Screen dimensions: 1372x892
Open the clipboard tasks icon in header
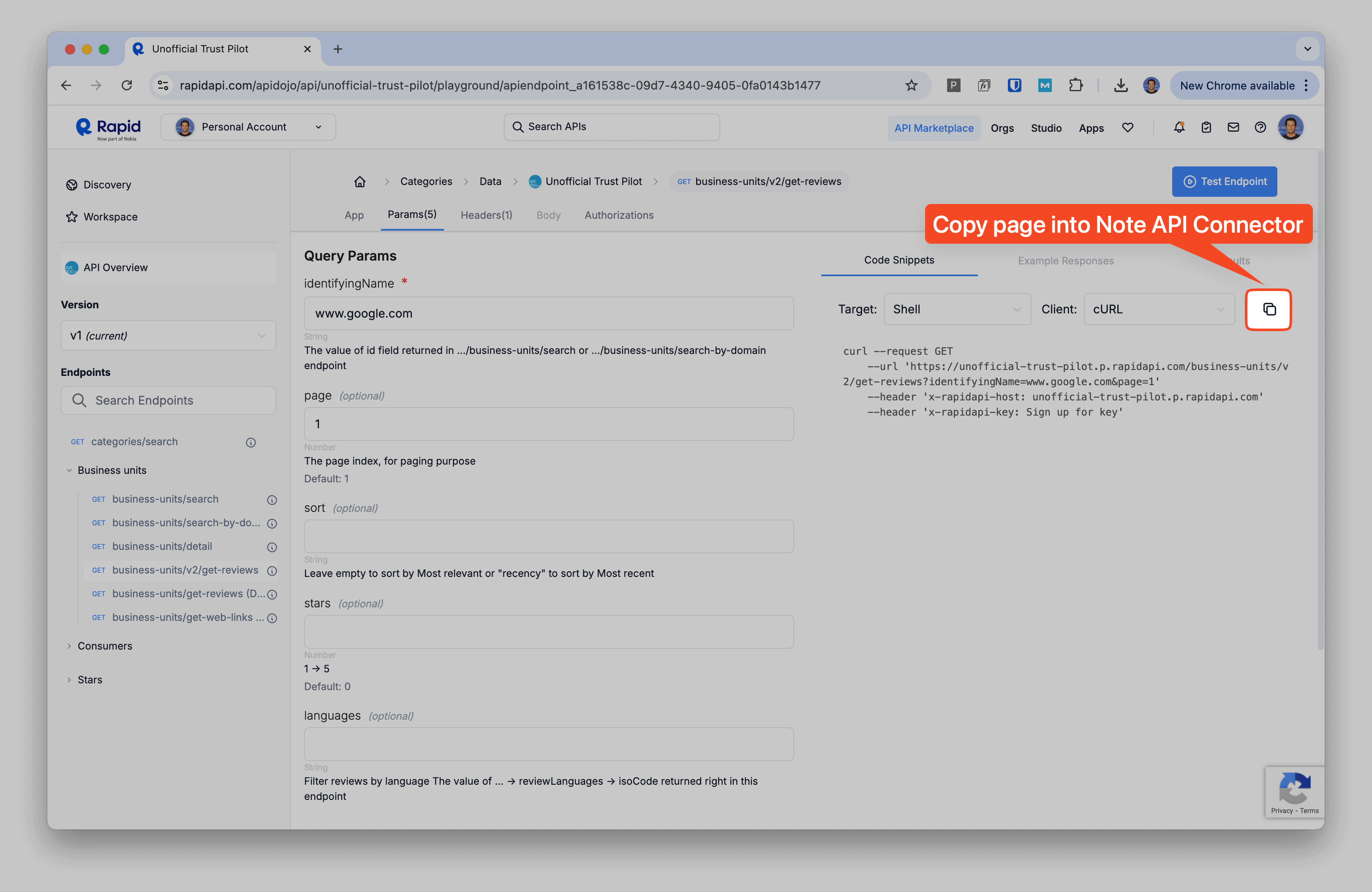pos(1206,128)
